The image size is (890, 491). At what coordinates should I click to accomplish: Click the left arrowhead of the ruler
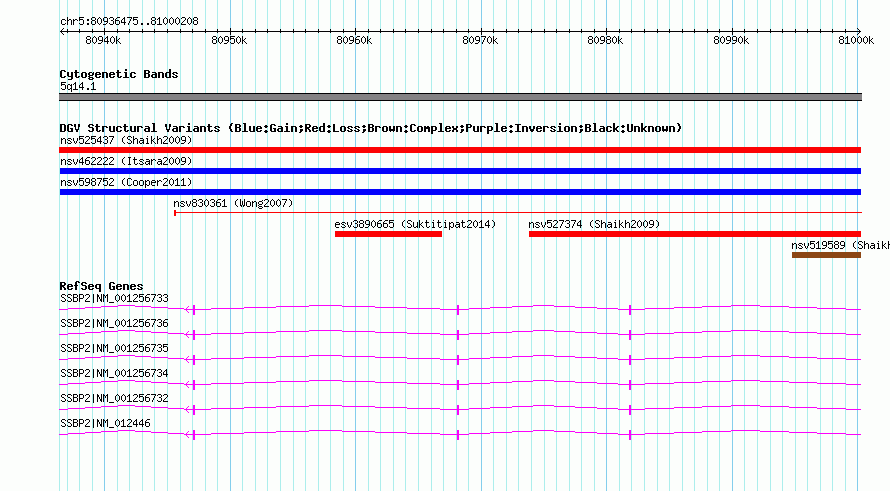[62, 32]
